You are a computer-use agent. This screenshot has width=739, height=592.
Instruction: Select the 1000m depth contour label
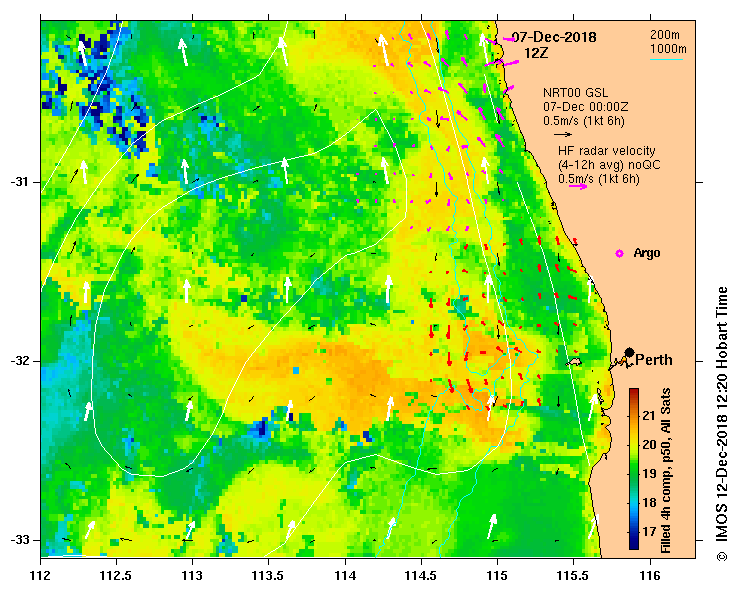[x=668, y=49]
